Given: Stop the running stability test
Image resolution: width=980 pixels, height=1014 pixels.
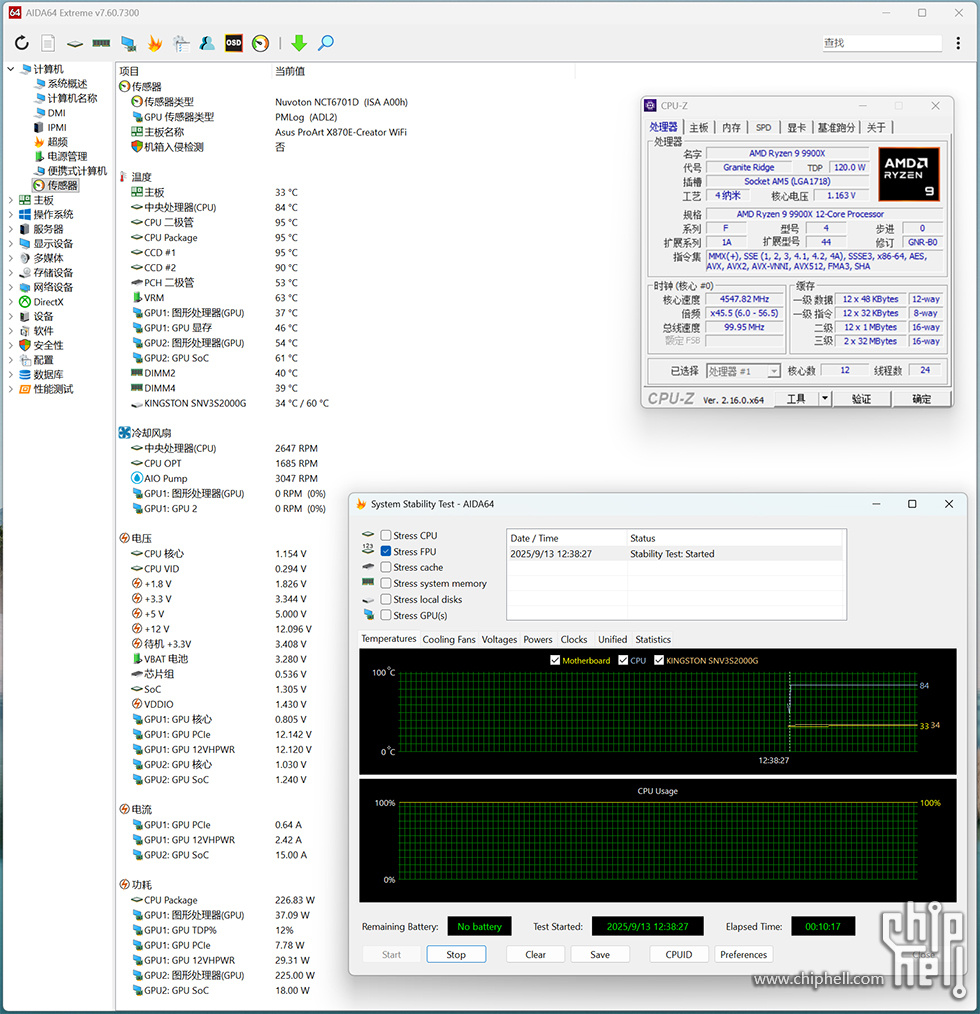Looking at the screenshot, I should point(456,955).
